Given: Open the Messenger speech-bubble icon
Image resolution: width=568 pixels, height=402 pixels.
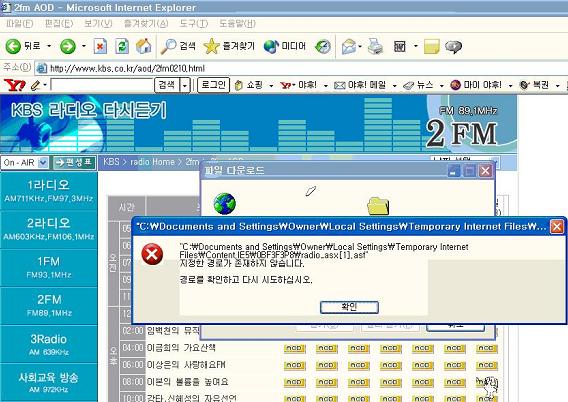Looking at the screenshot, I should (x=453, y=46).
